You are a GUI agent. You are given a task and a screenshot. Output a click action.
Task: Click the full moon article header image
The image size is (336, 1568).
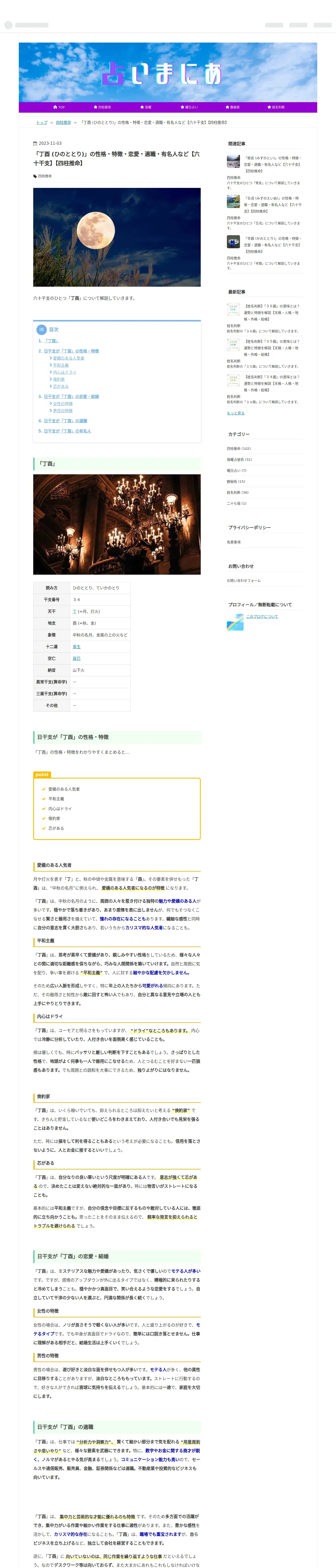point(116,237)
